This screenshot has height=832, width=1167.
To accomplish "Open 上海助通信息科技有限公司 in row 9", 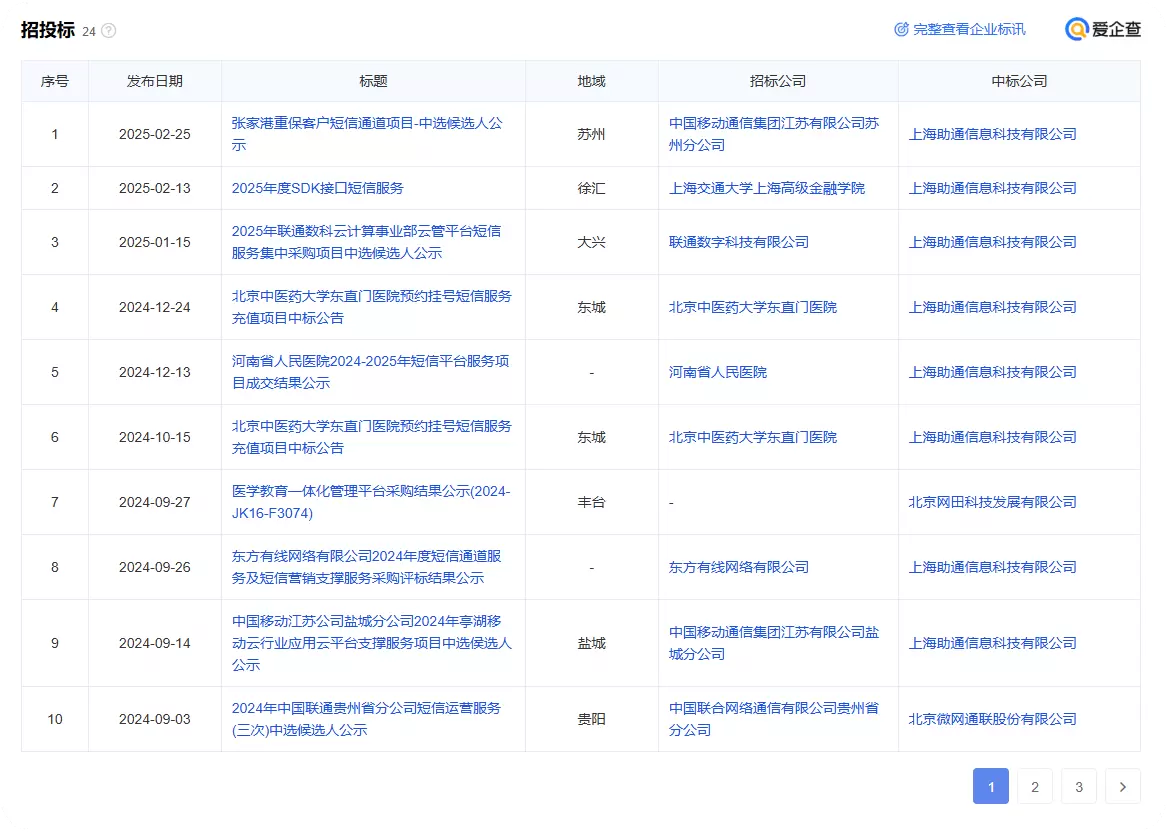I will tap(992, 643).
